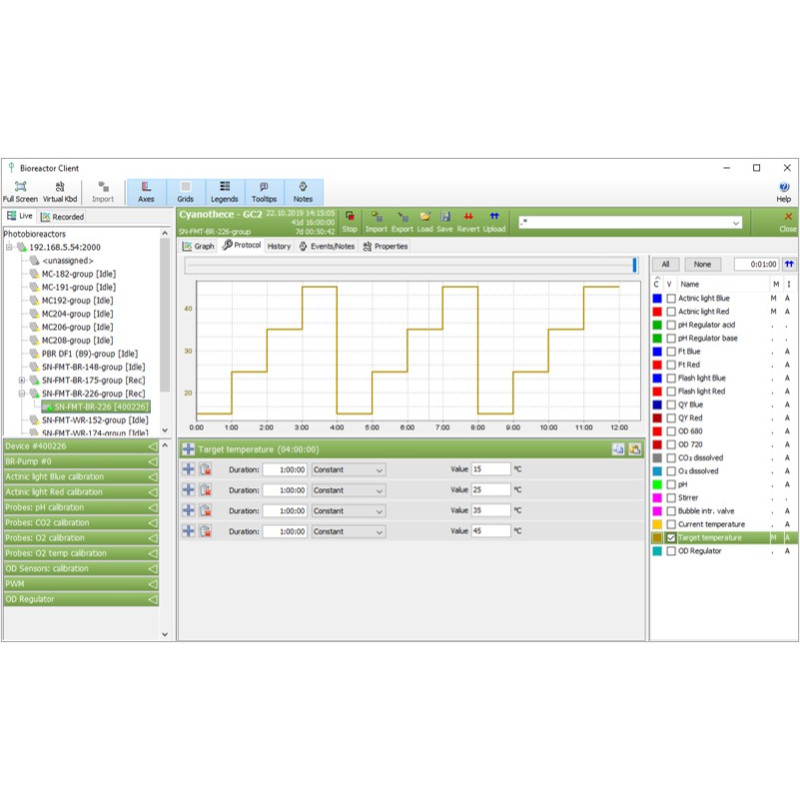Open the Events/Notes tab
Screen dimensions: 800x800
pos(326,246)
